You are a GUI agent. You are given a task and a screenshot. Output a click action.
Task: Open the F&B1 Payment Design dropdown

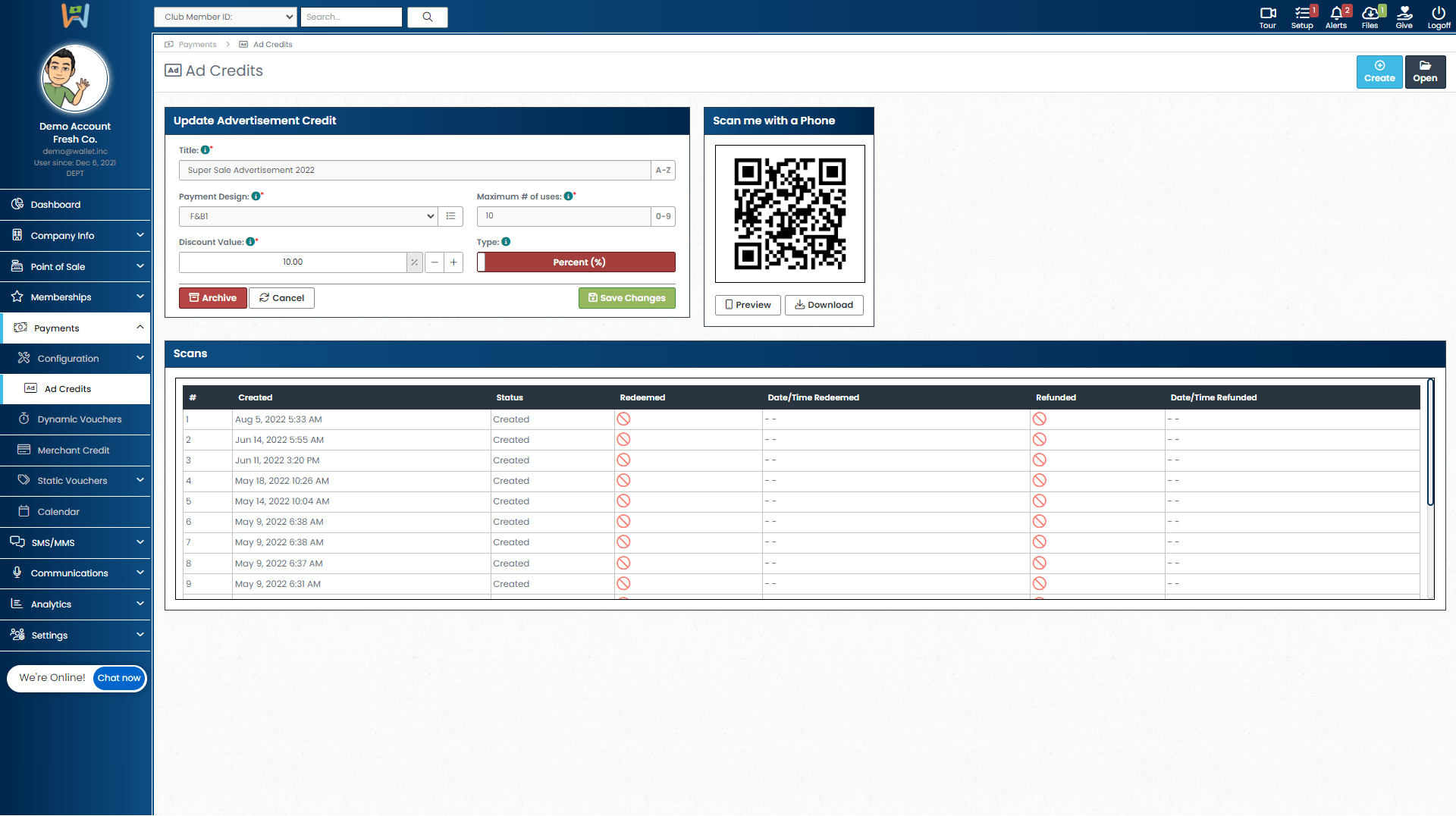[x=309, y=216]
